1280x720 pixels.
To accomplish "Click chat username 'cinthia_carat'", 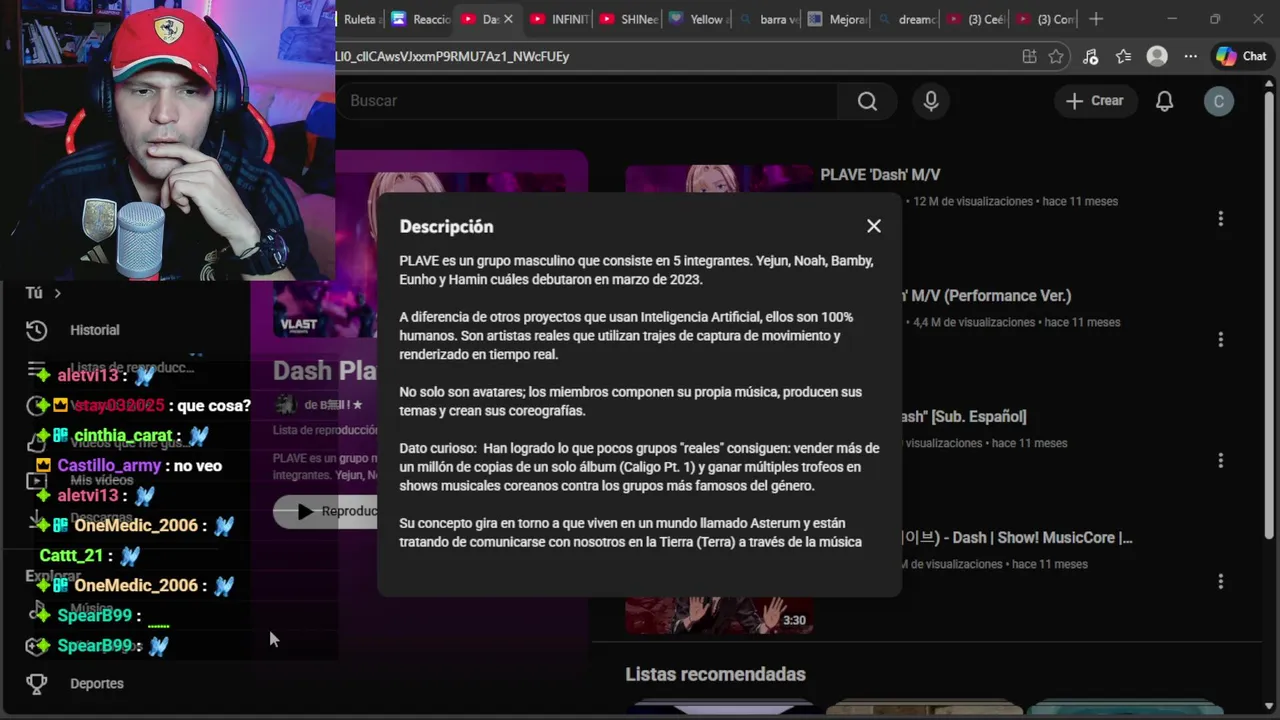I will coord(123,435).
